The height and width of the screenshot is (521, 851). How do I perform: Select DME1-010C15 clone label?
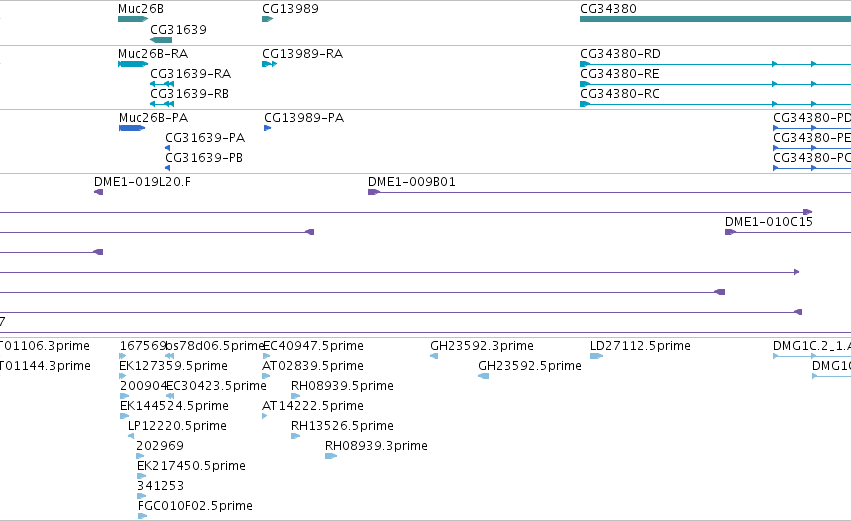click(x=769, y=221)
